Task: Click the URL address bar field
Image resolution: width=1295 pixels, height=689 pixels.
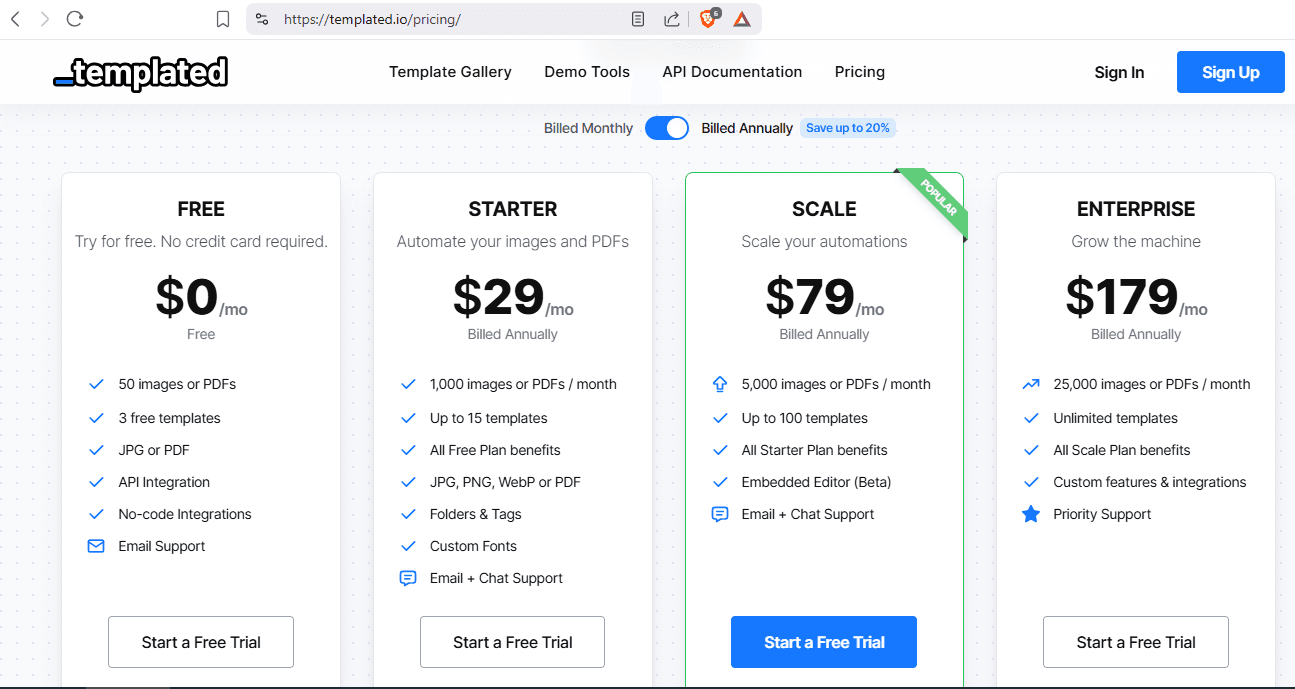Action: coord(450,19)
